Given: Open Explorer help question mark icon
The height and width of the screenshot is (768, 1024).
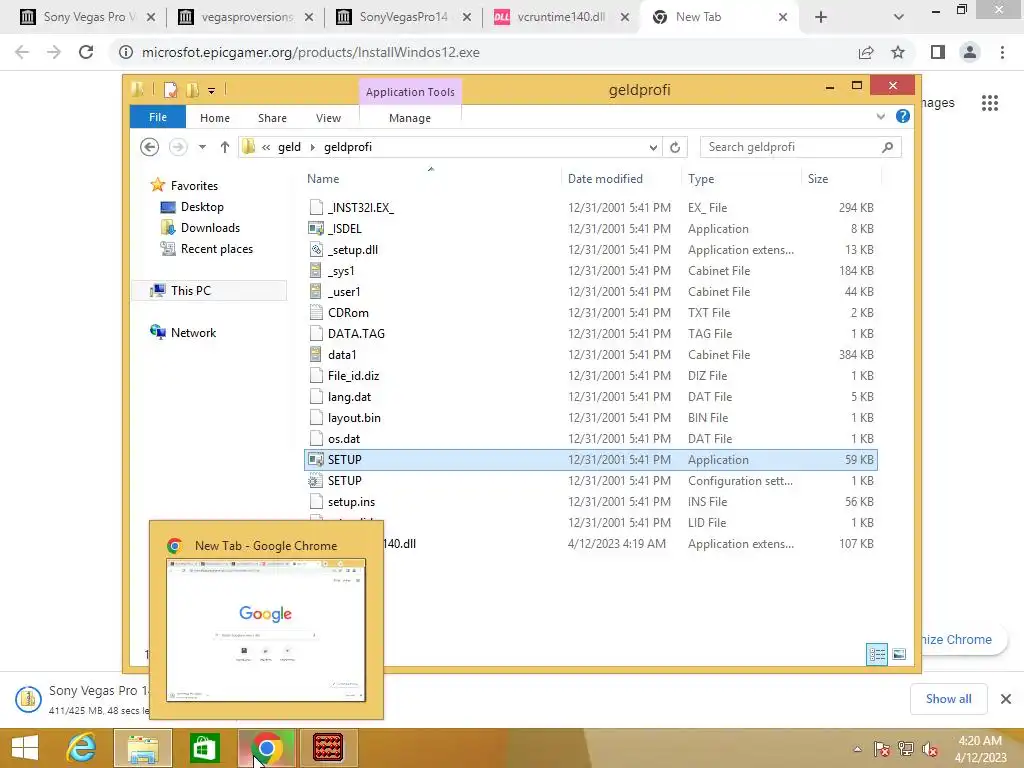Looking at the screenshot, I should (x=903, y=116).
